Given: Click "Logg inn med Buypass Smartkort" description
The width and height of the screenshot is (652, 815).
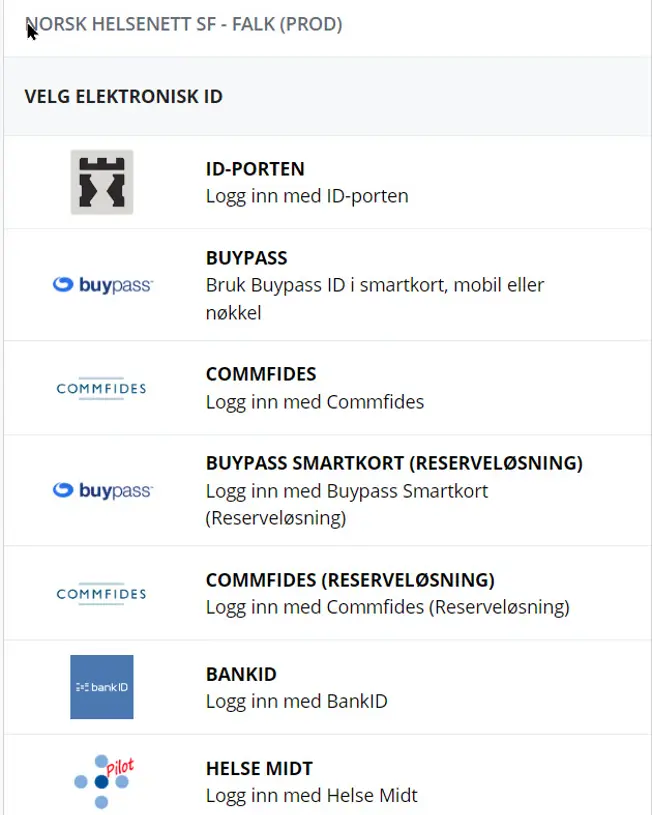Looking at the screenshot, I should pos(347,492).
